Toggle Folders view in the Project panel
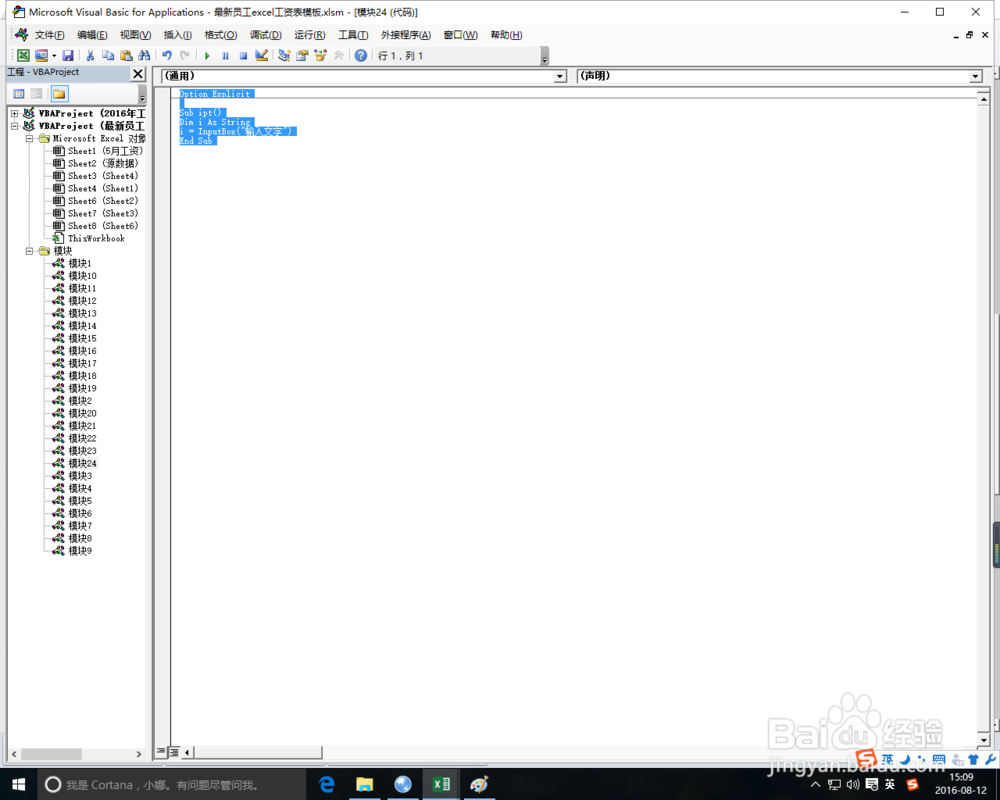The image size is (1000, 800). tap(59, 94)
